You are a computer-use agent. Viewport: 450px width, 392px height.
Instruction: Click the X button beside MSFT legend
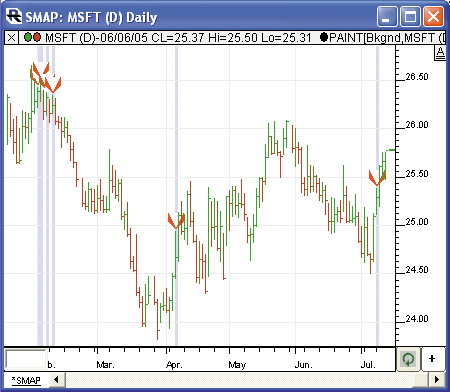(x=11, y=38)
